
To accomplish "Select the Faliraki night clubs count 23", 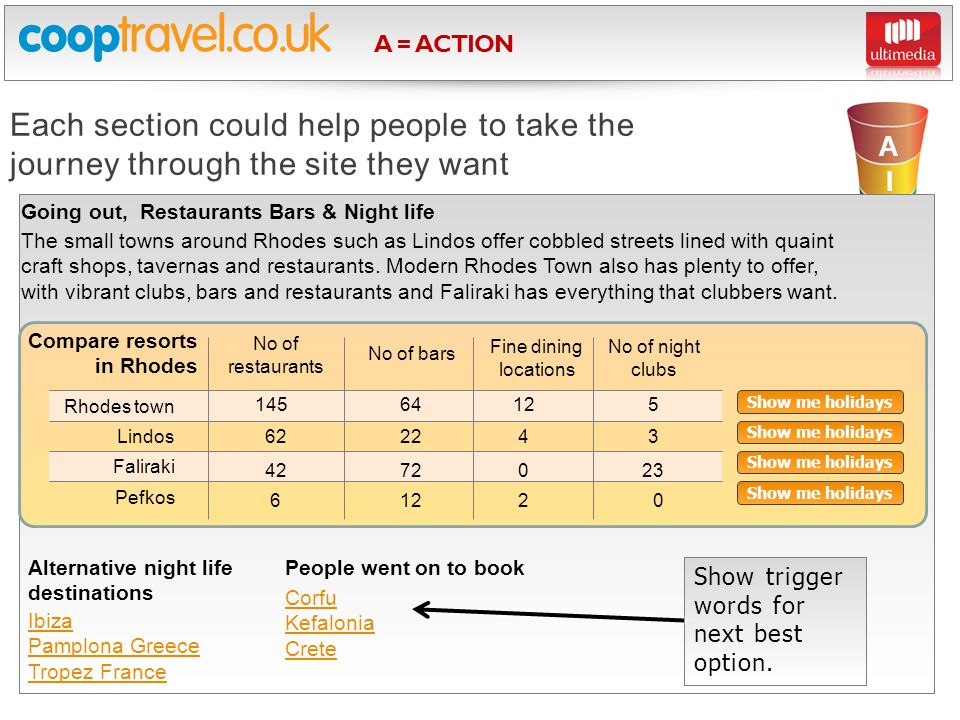I will click(x=653, y=470).
